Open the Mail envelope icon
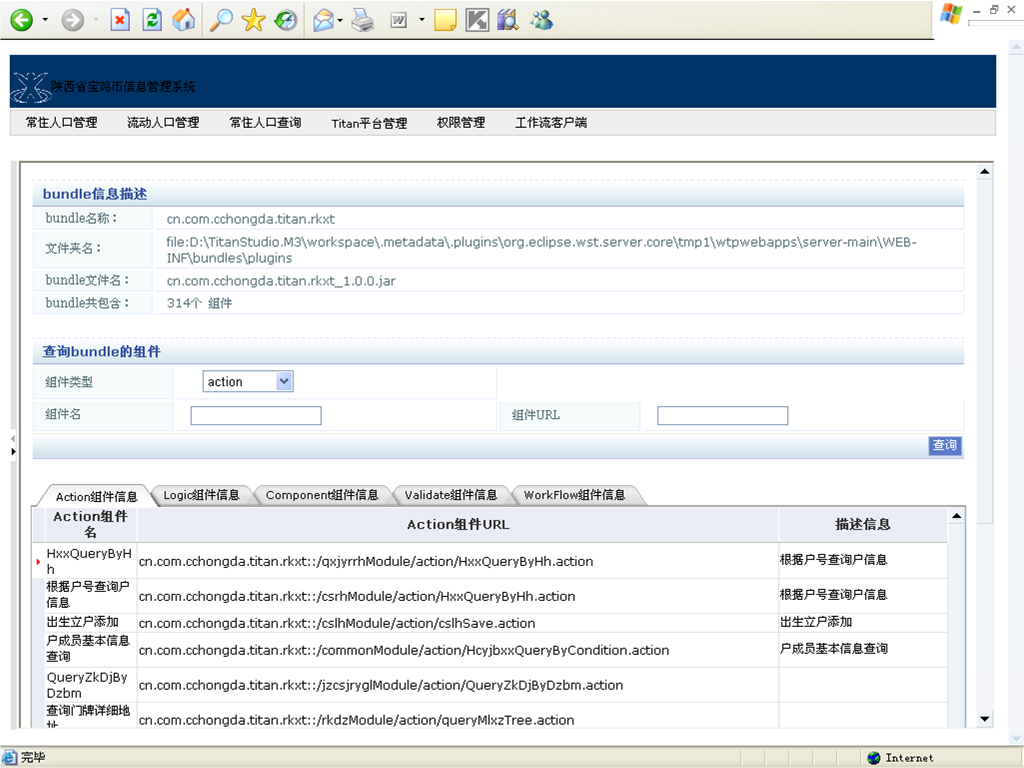The width and height of the screenshot is (1024, 768). (323, 20)
